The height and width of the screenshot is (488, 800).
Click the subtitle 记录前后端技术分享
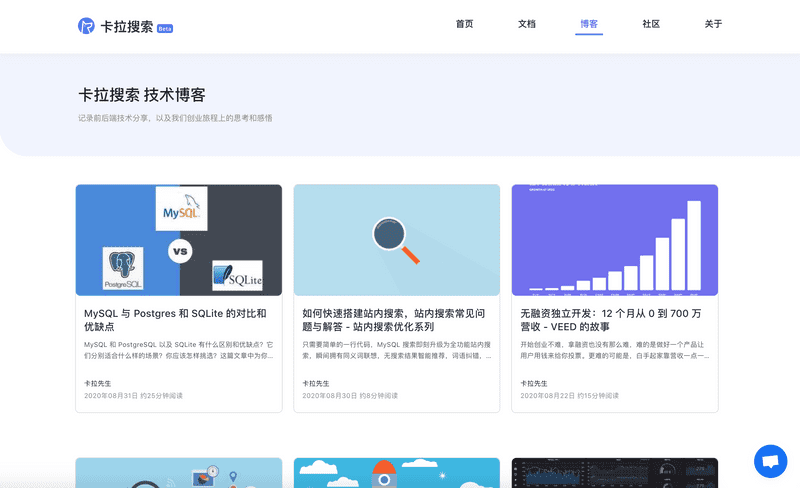coord(175,118)
